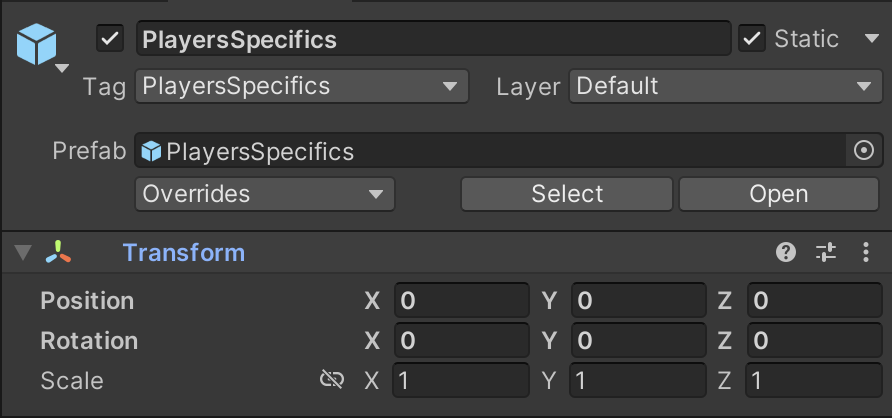Screen dimensions: 892x418
Task: Click the blue GameObject cube icon
Action: [x=36, y=44]
